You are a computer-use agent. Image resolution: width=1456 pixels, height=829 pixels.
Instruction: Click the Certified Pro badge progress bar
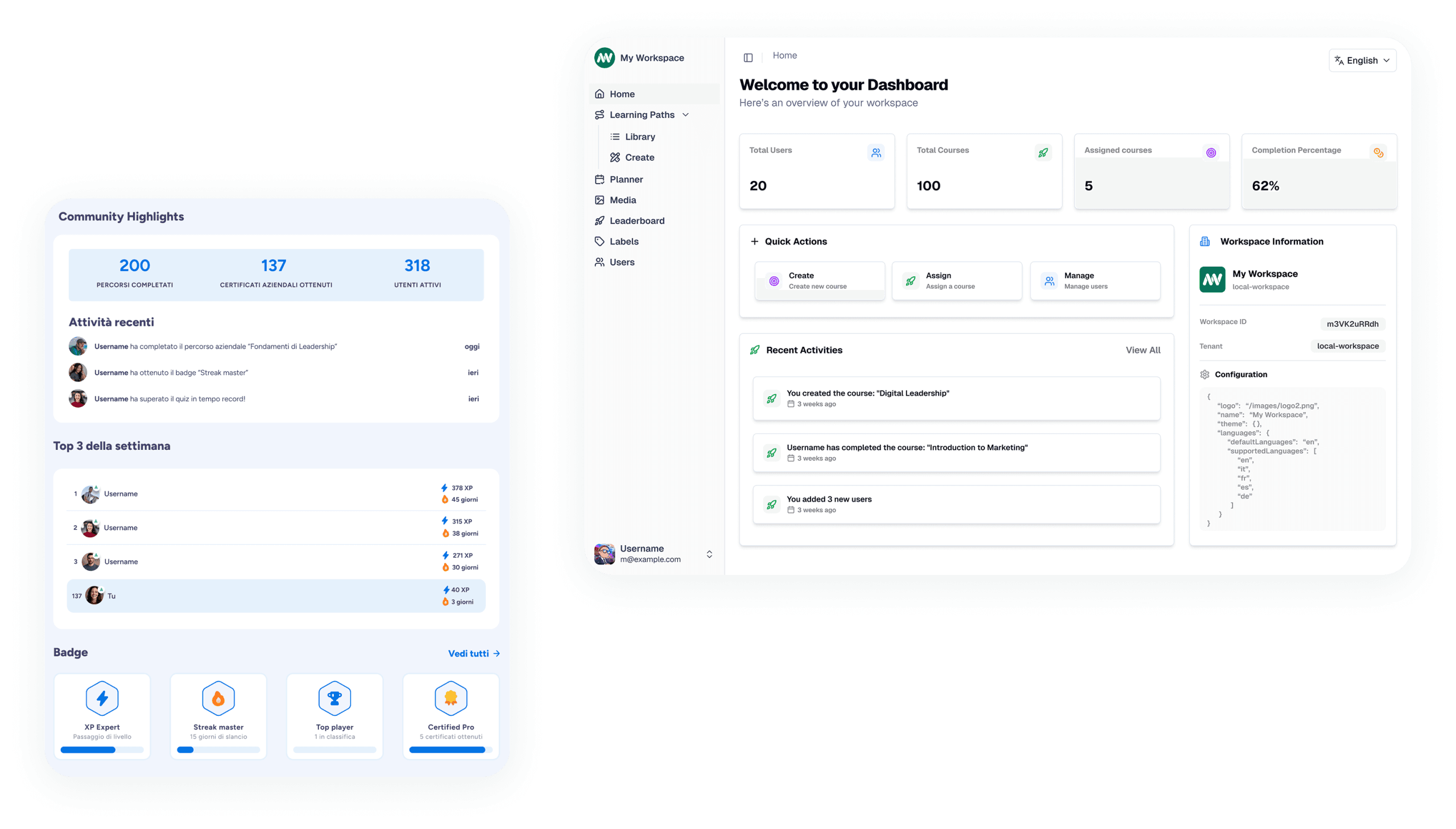coord(450,751)
